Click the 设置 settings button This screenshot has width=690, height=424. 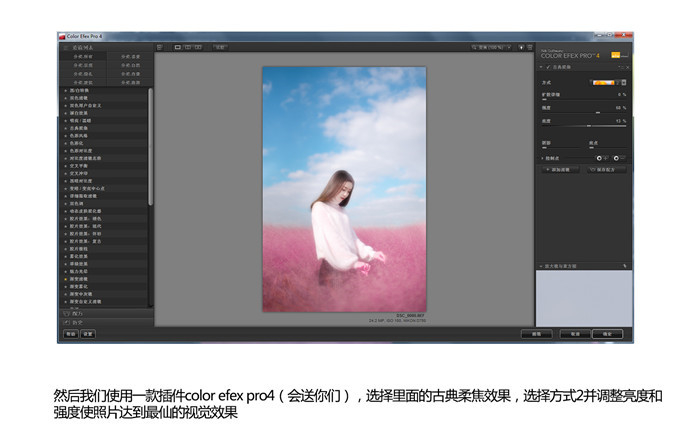(88, 334)
